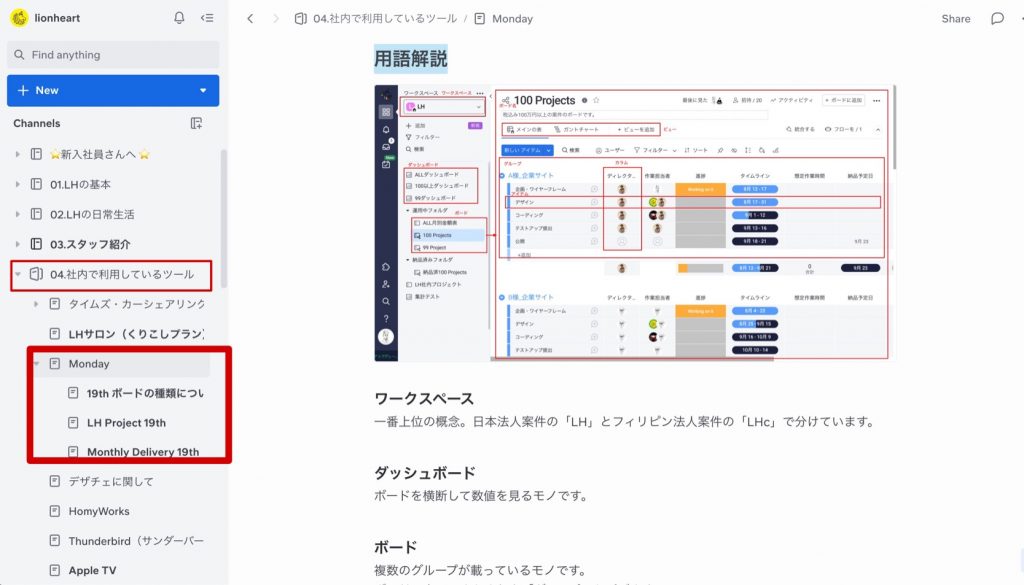Click the blue New button
1024x585 pixels.
click(x=113, y=90)
